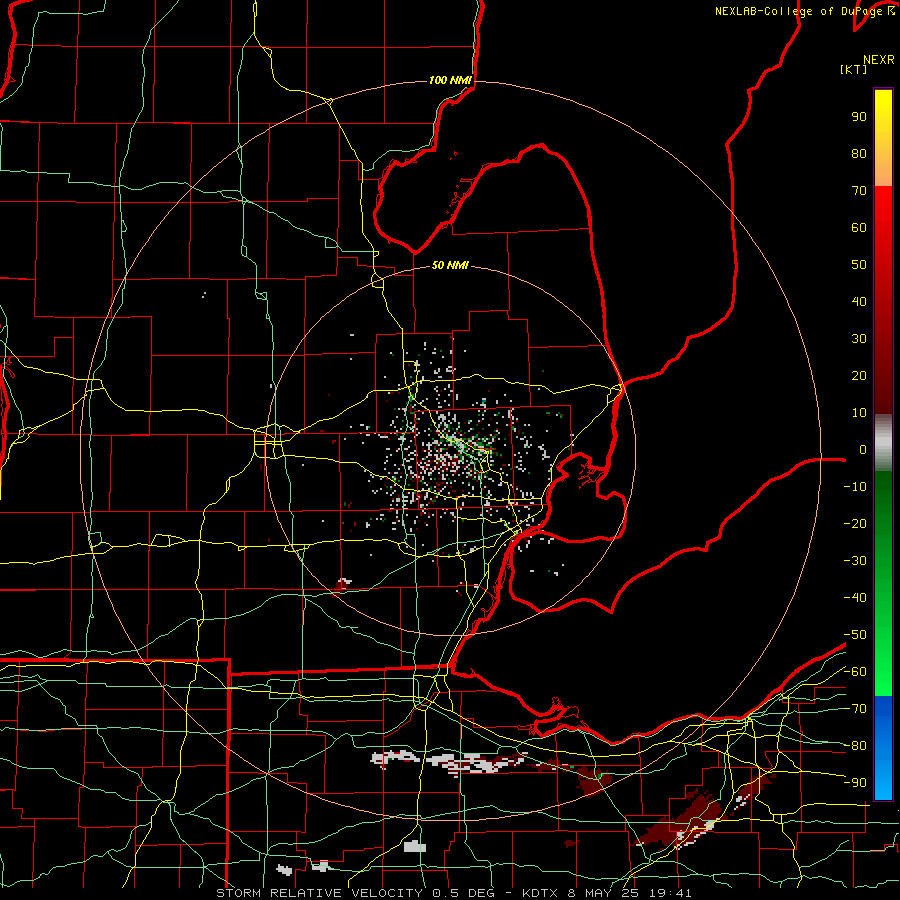Click the -80 value on velocity scale
The height and width of the screenshot is (900, 900).
pyautogui.click(x=855, y=746)
